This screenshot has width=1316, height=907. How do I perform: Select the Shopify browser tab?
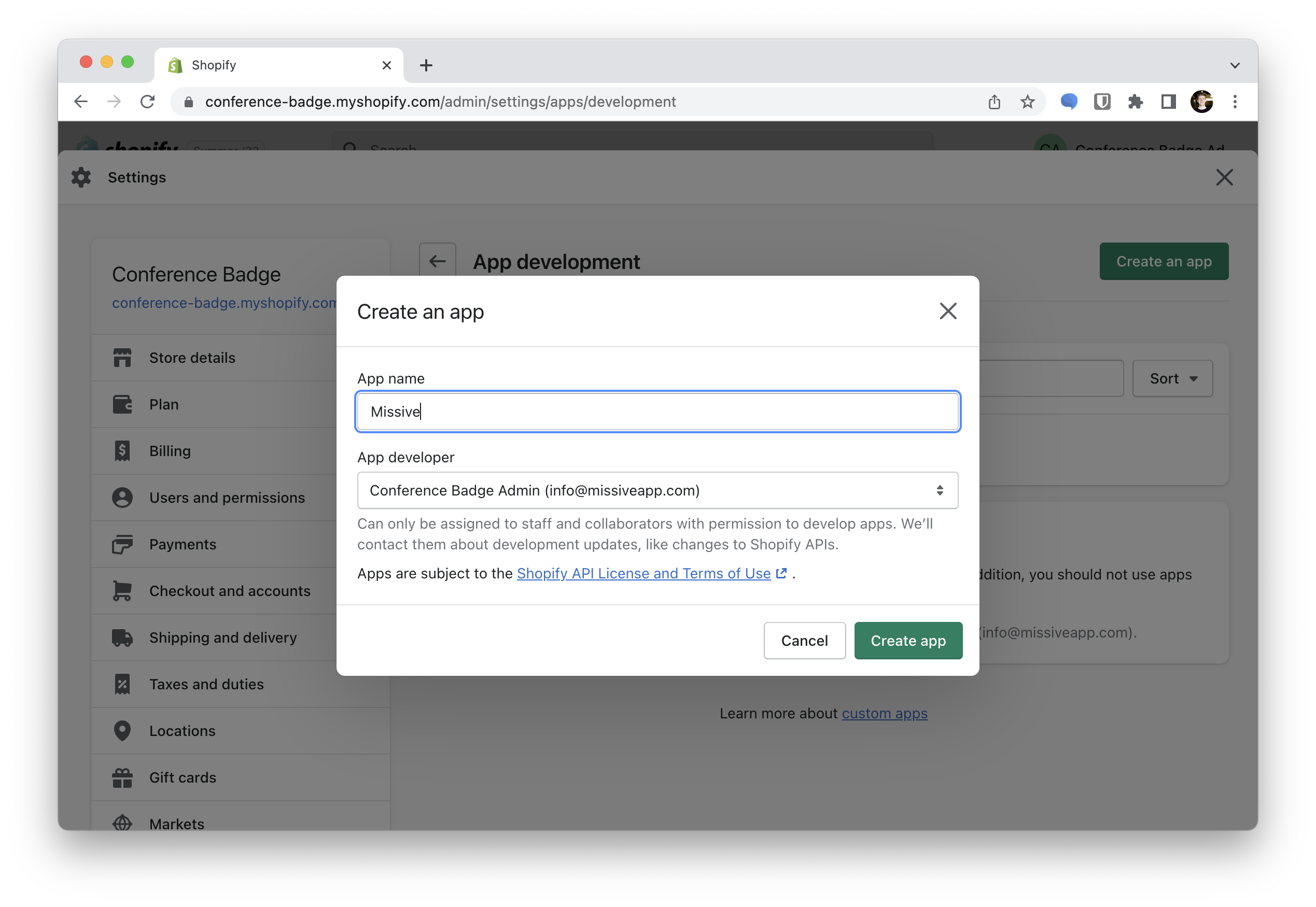click(x=278, y=65)
